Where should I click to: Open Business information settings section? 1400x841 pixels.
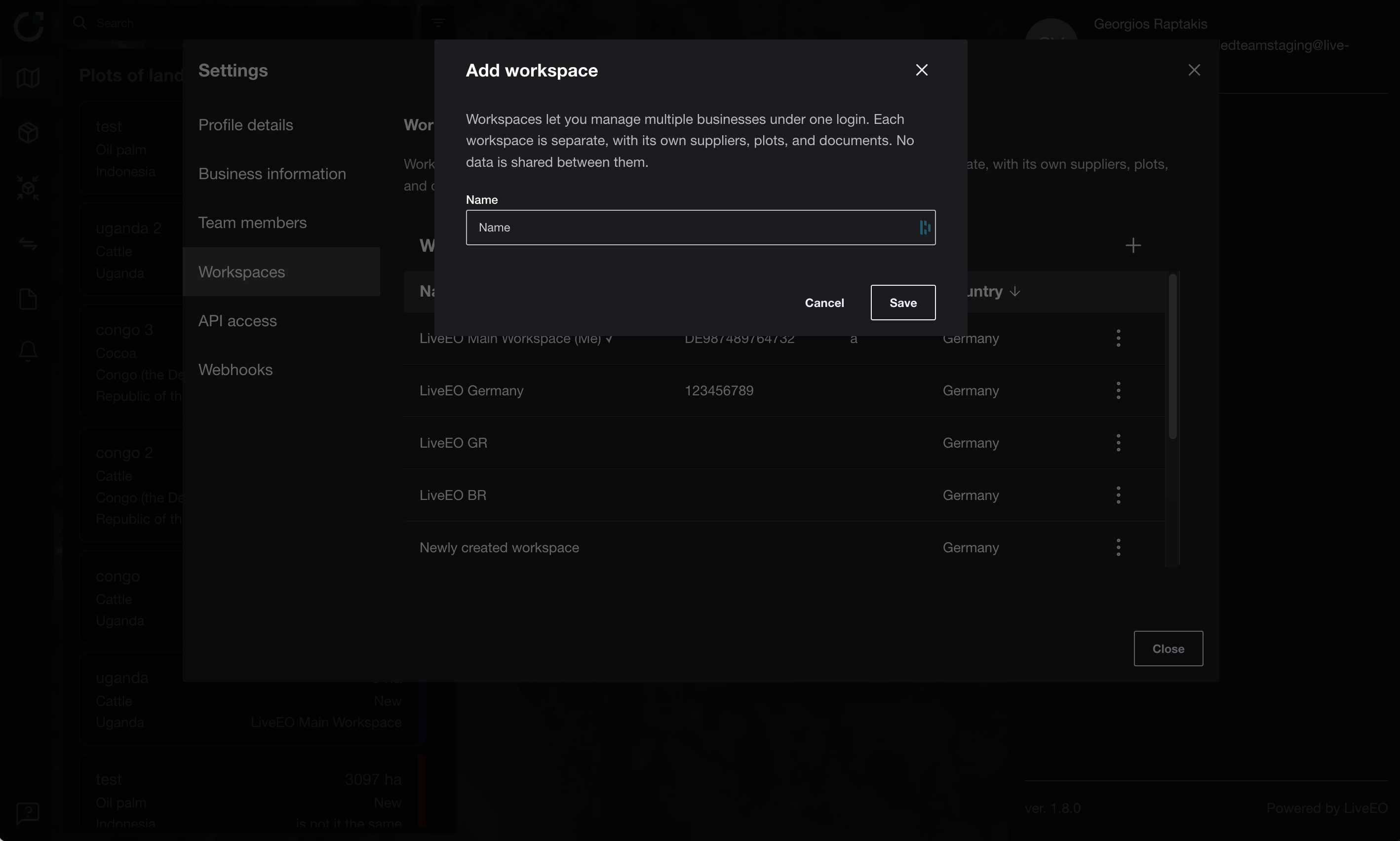[x=272, y=173]
